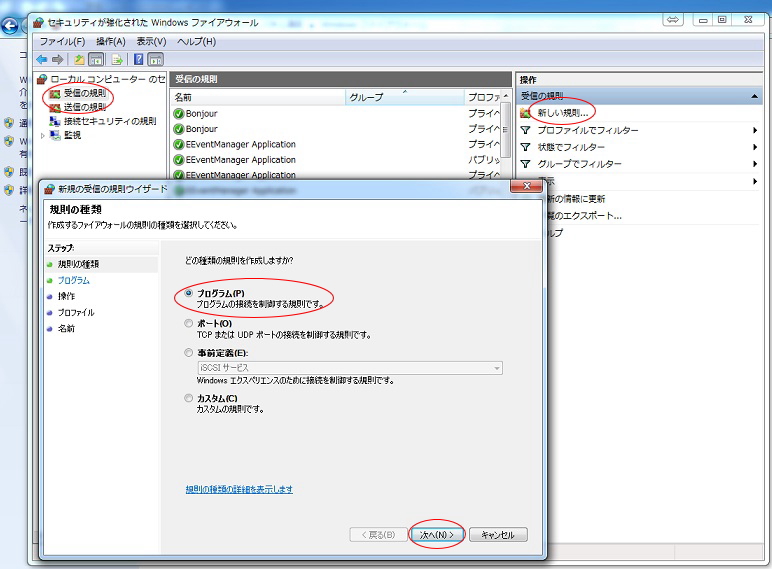Click 最新の情報に更新 action
The width and height of the screenshot is (772, 569).
click(x=576, y=199)
